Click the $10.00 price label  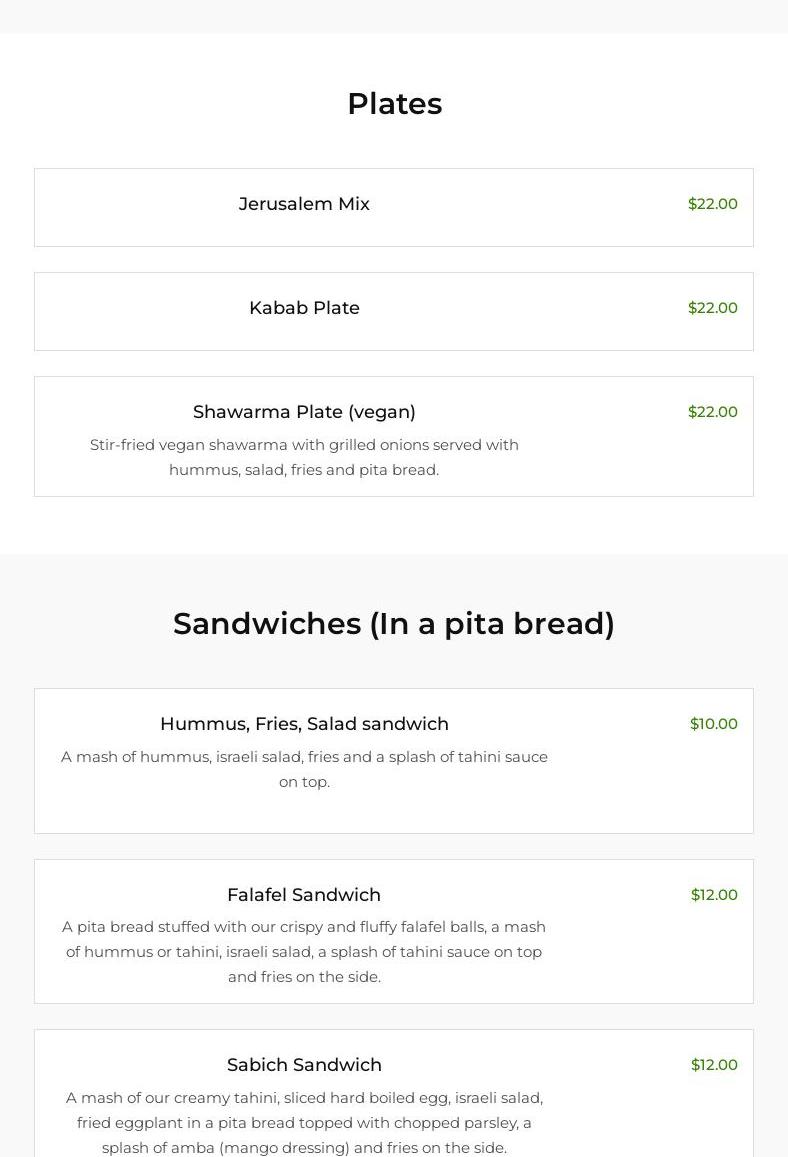[x=713, y=724]
